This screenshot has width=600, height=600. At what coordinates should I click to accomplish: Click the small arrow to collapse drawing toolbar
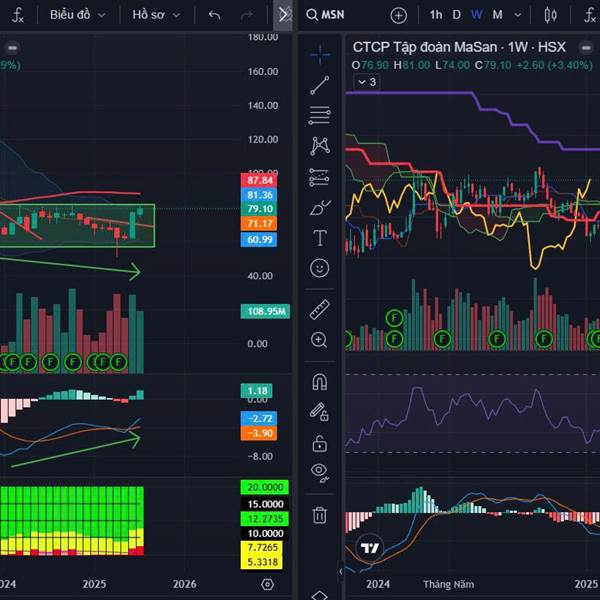tap(340, 572)
